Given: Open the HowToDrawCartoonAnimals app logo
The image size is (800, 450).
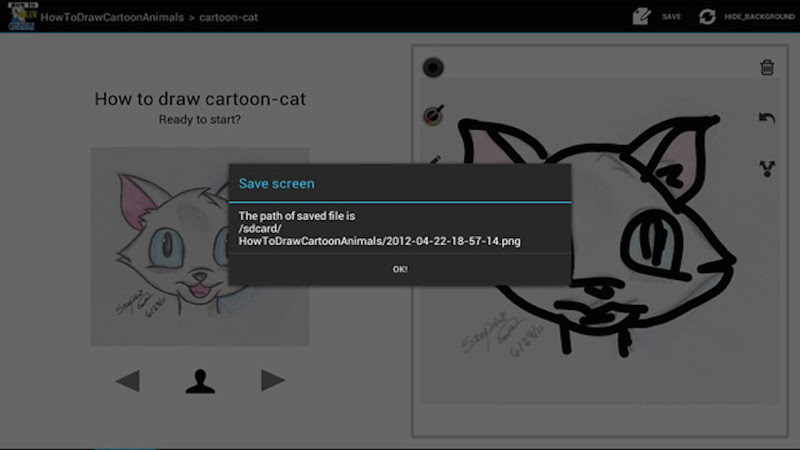Looking at the screenshot, I should pos(22,16).
